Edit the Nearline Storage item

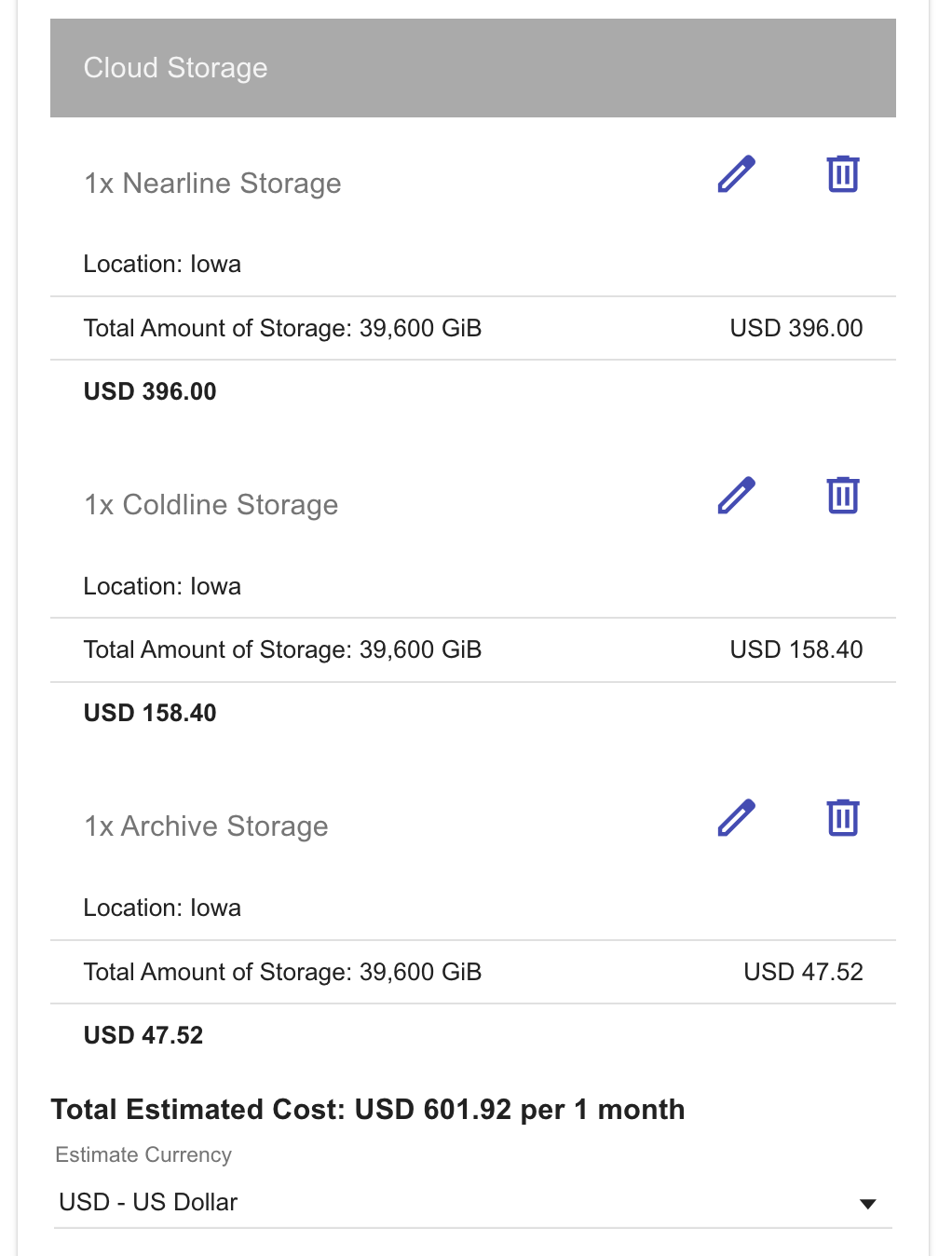pos(736,174)
